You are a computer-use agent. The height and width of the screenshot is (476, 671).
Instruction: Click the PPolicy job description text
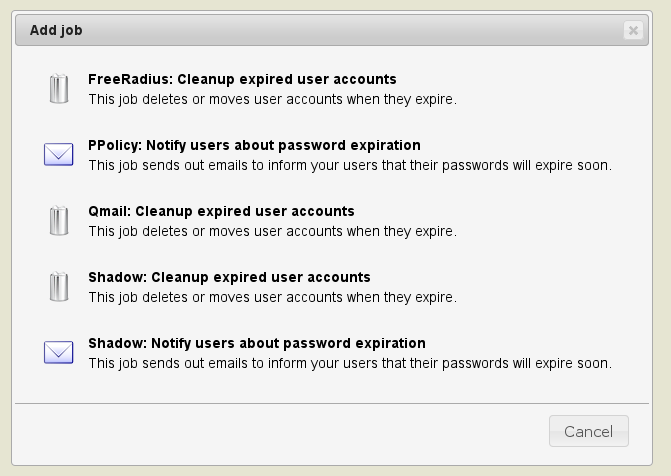349,165
